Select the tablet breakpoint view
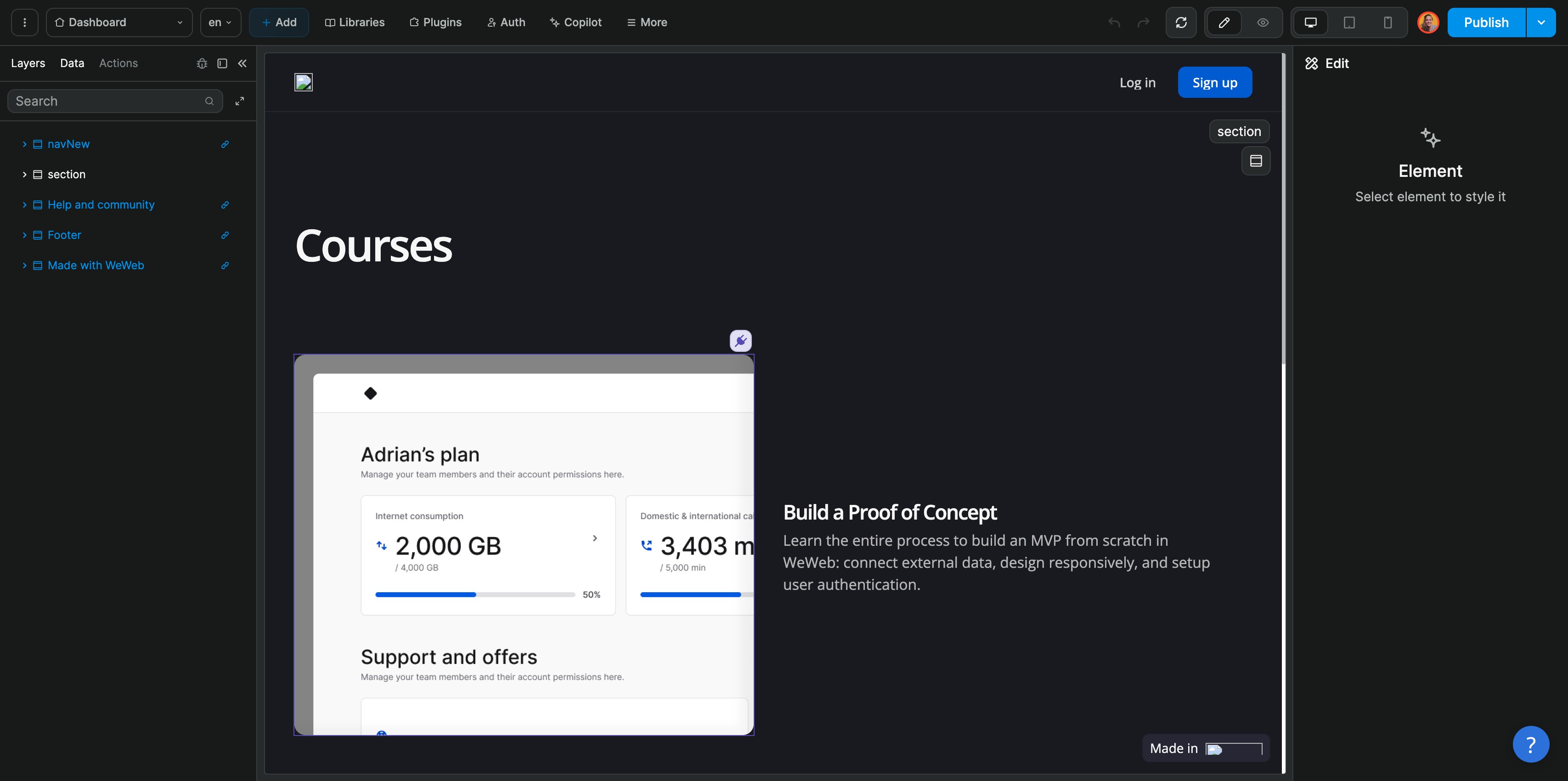The width and height of the screenshot is (1568, 781). click(x=1349, y=23)
